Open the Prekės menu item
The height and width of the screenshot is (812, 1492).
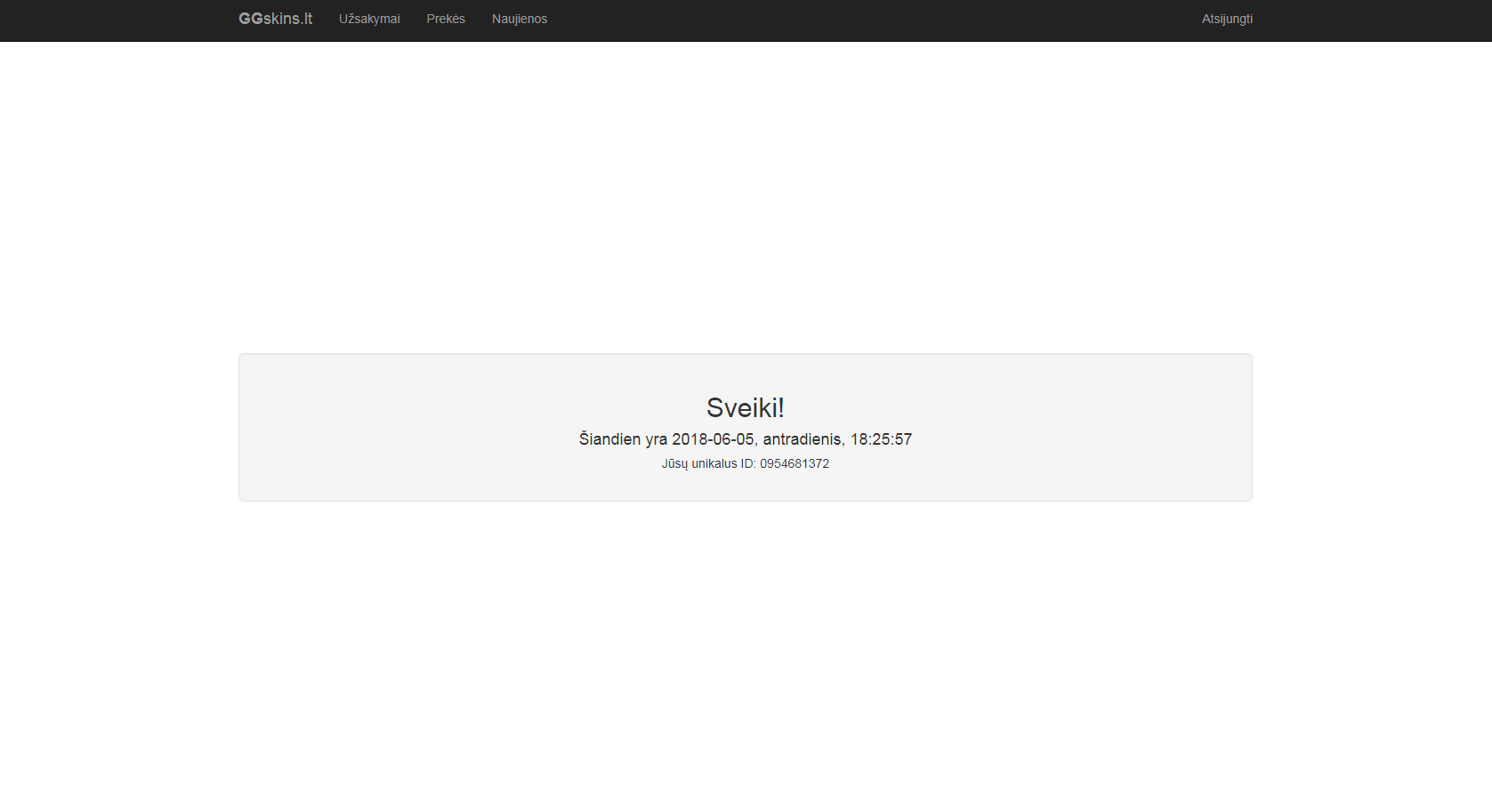point(446,19)
